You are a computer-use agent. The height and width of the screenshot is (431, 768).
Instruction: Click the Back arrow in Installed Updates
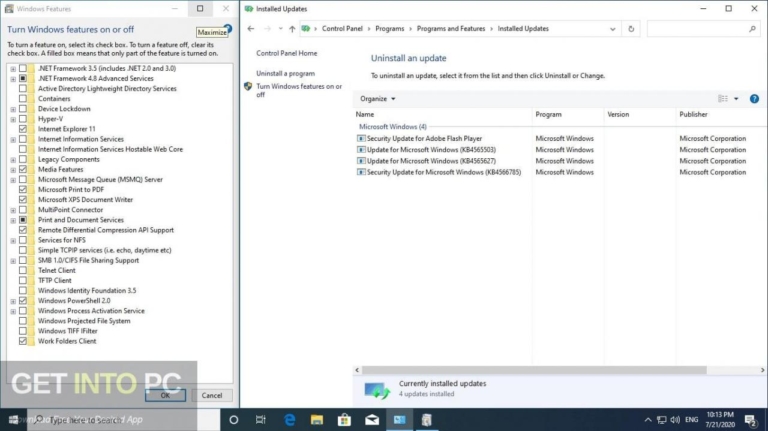pos(251,29)
